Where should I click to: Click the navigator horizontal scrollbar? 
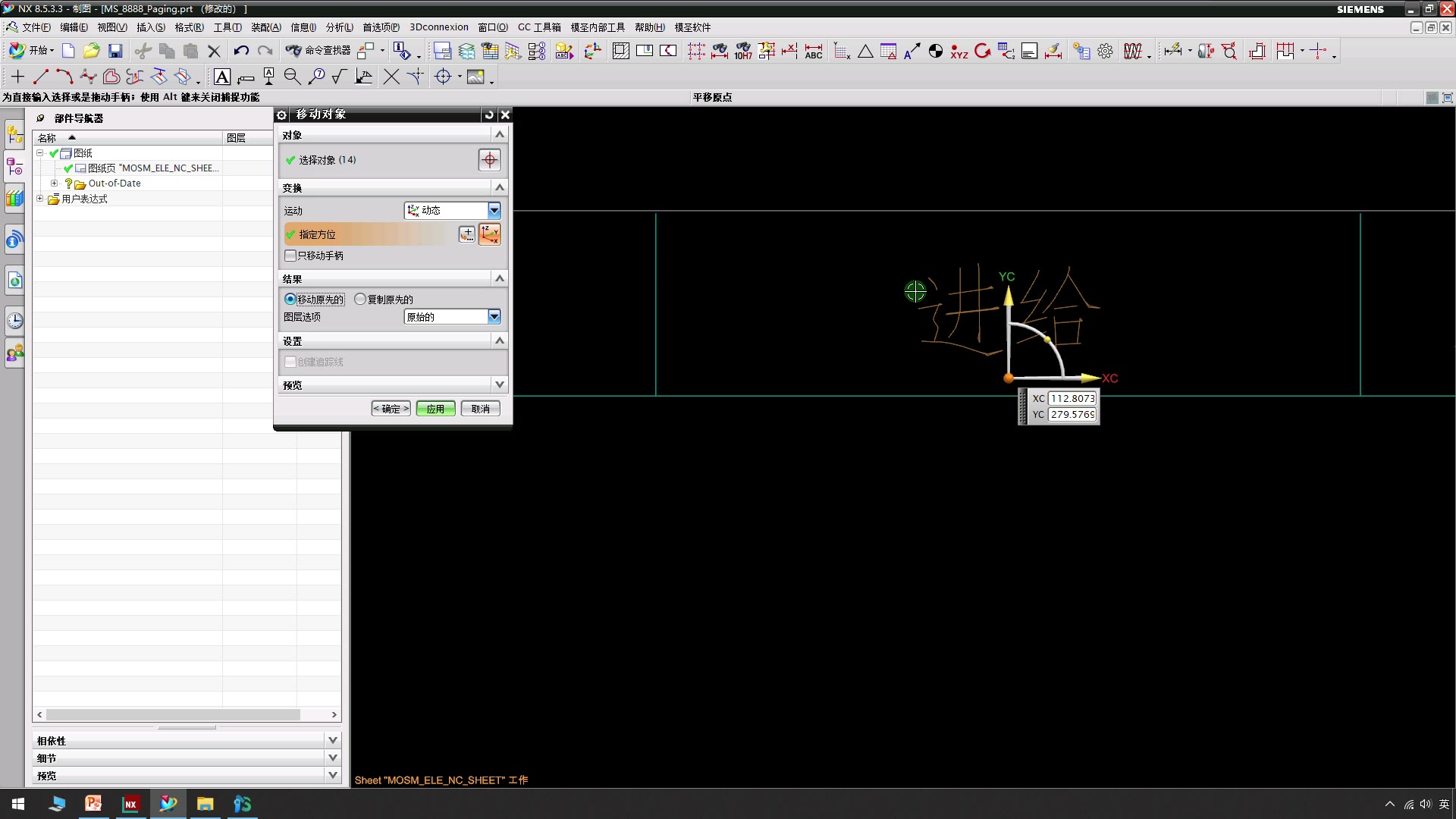point(173,715)
